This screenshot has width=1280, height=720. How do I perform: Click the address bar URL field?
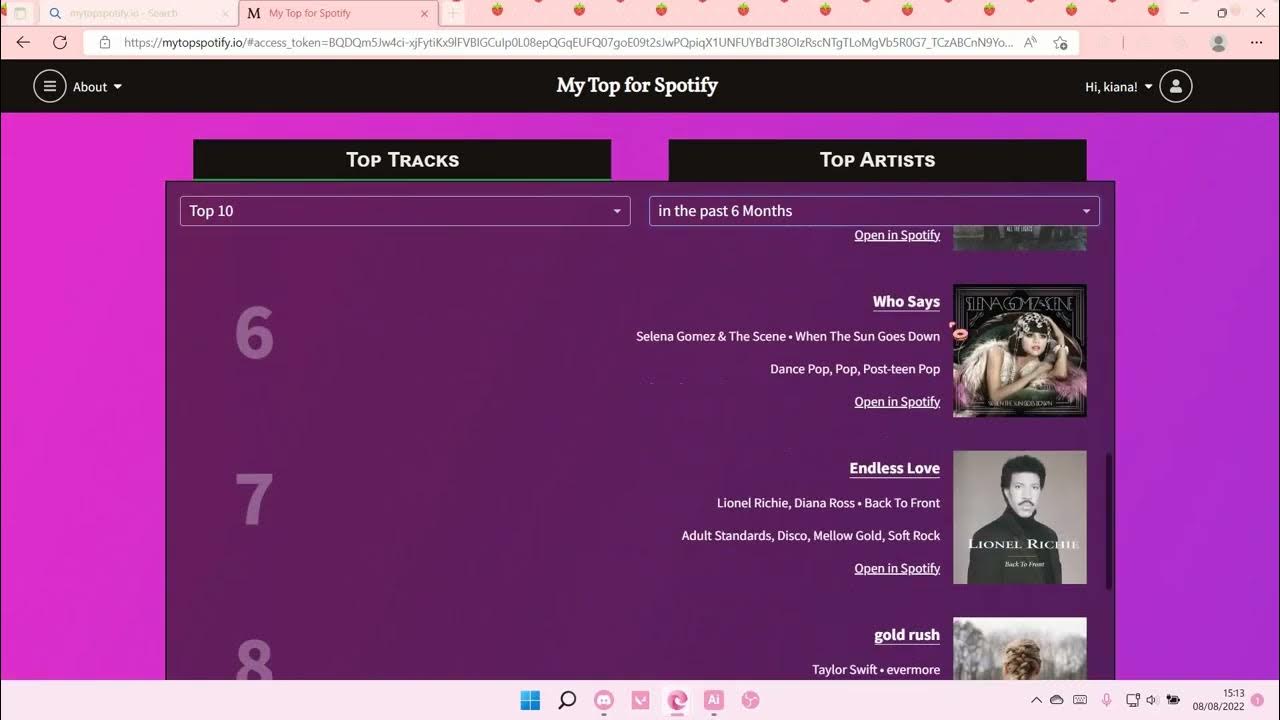(568, 43)
